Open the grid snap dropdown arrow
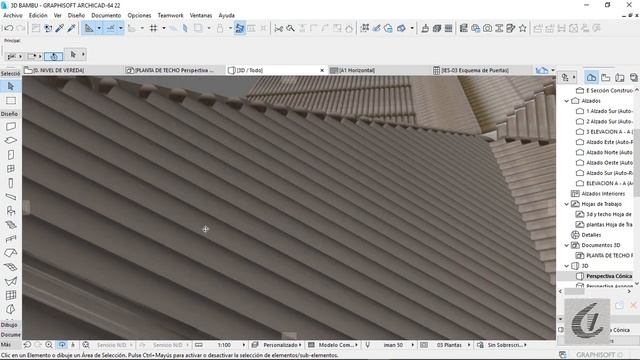 click(164, 28)
